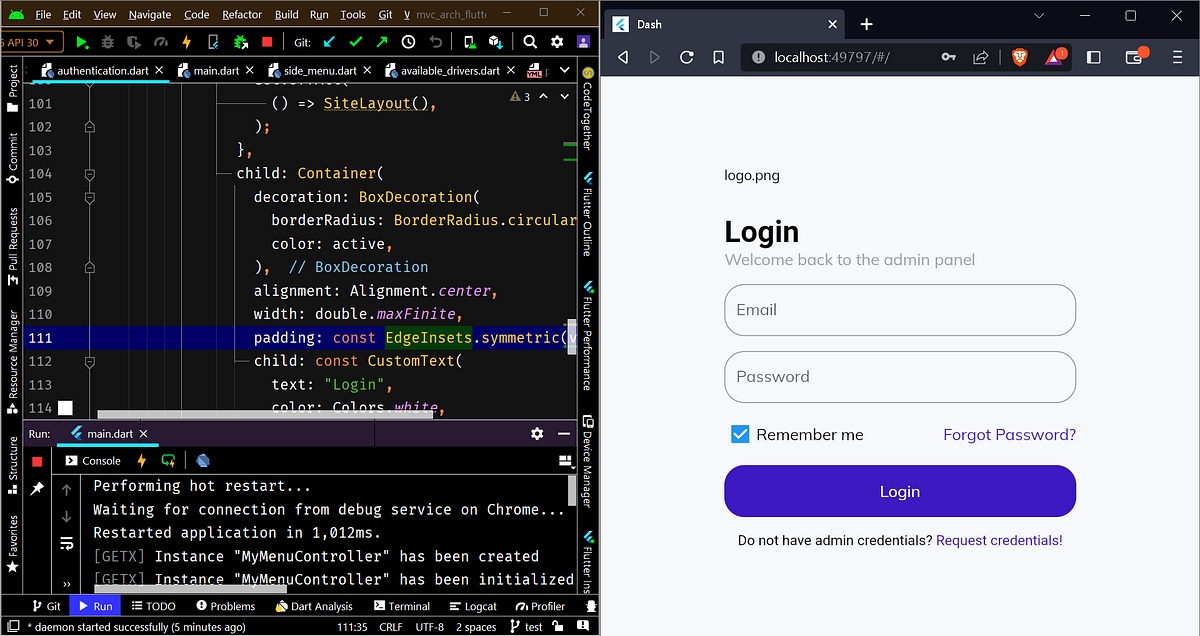Uncheck the Remember me checkbox
The width and height of the screenshot is (1200, 636).
pos(740,434)
